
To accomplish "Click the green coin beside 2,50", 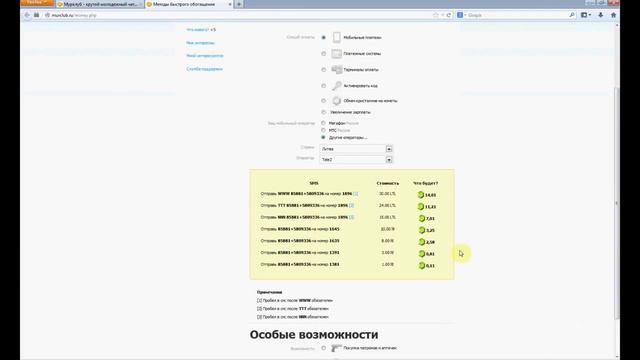I will pos(422,242).
